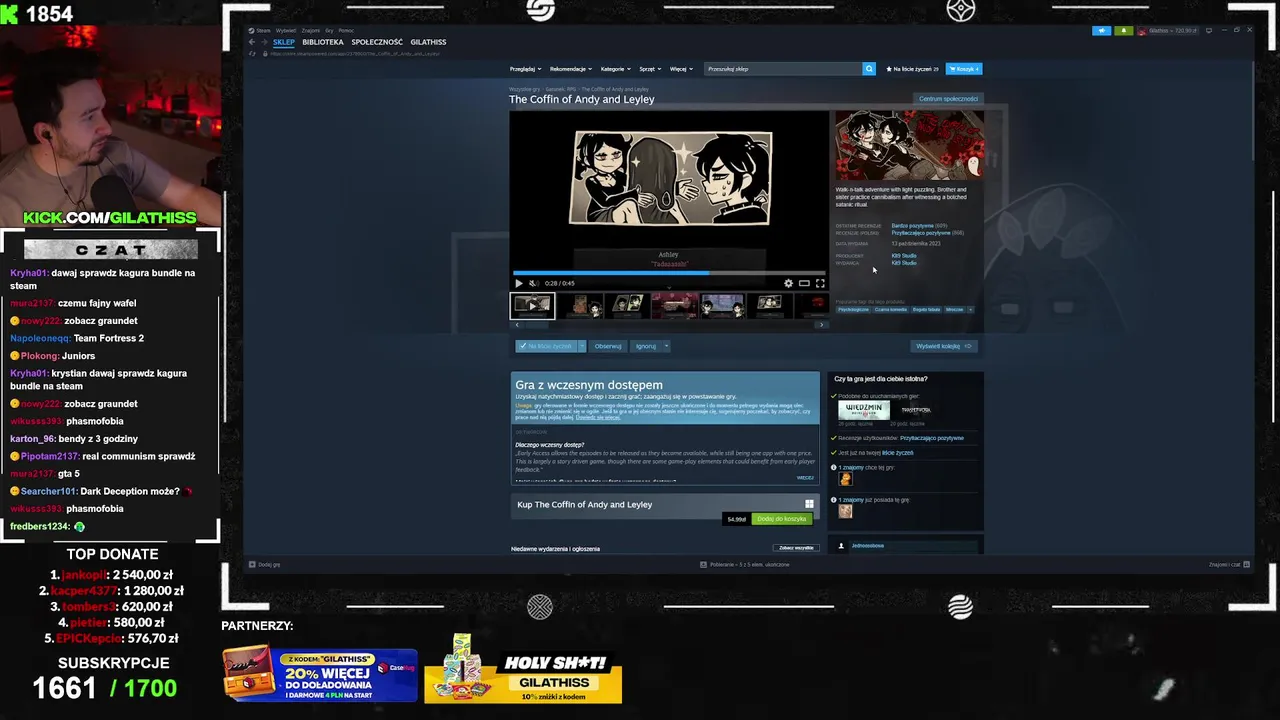Screen dimensions: 1280x720
Task: Click the Obserwuj button
Action: [x=608, y=346]
